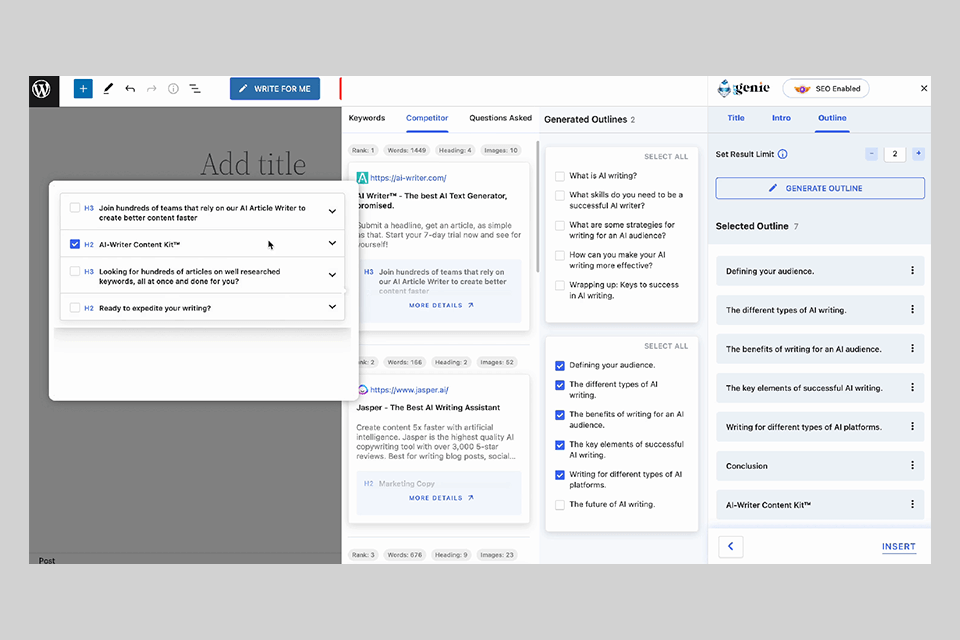Click SELECT ALL in the second outline card
The width and height of the screenshot is (960, 640).
tap(666, 346)
